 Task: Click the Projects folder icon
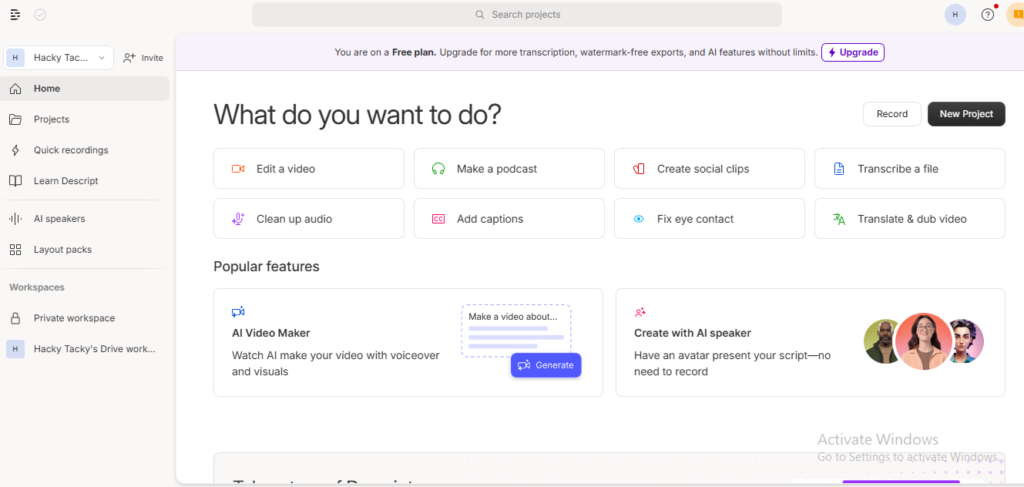tap(16, 119)
